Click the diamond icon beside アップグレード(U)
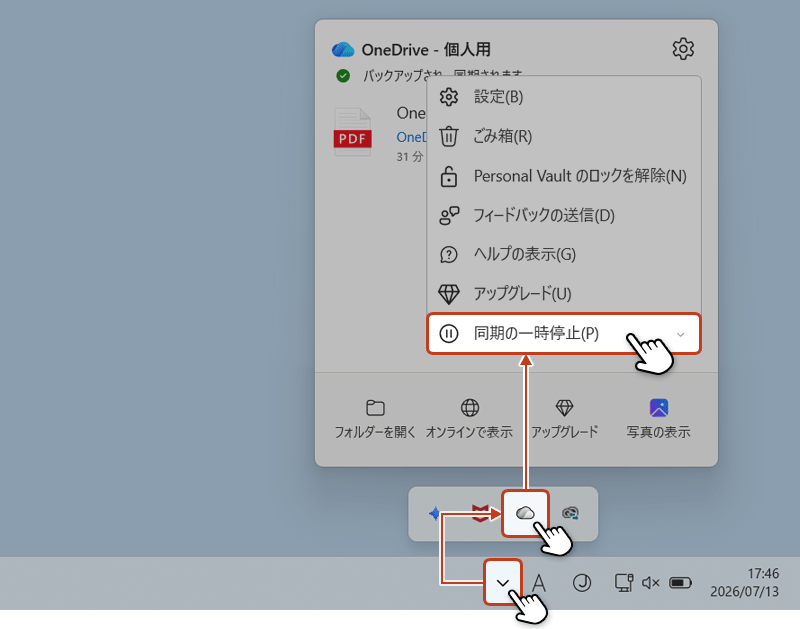 coord(449,294)
